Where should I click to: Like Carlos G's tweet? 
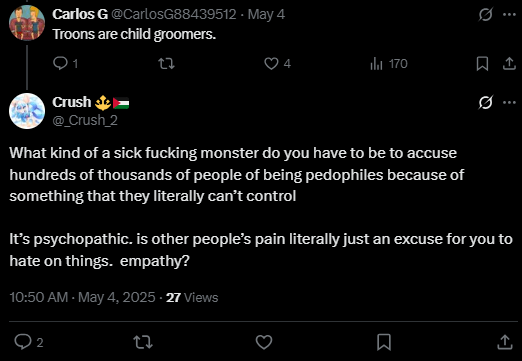pos(277,63)
